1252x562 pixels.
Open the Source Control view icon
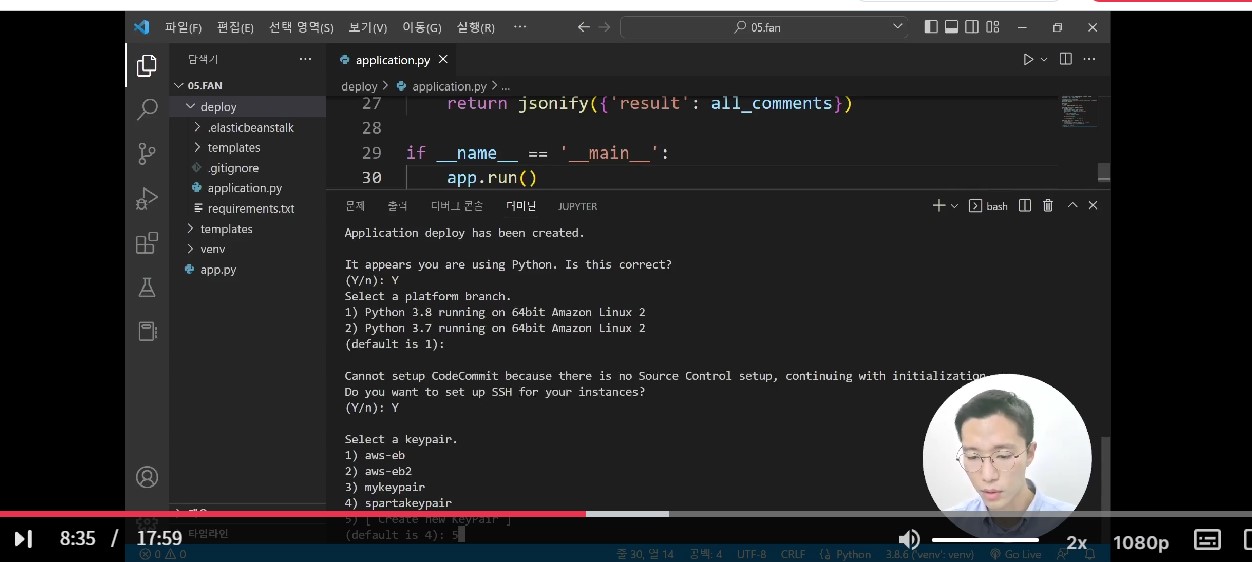tap(147, 153)
